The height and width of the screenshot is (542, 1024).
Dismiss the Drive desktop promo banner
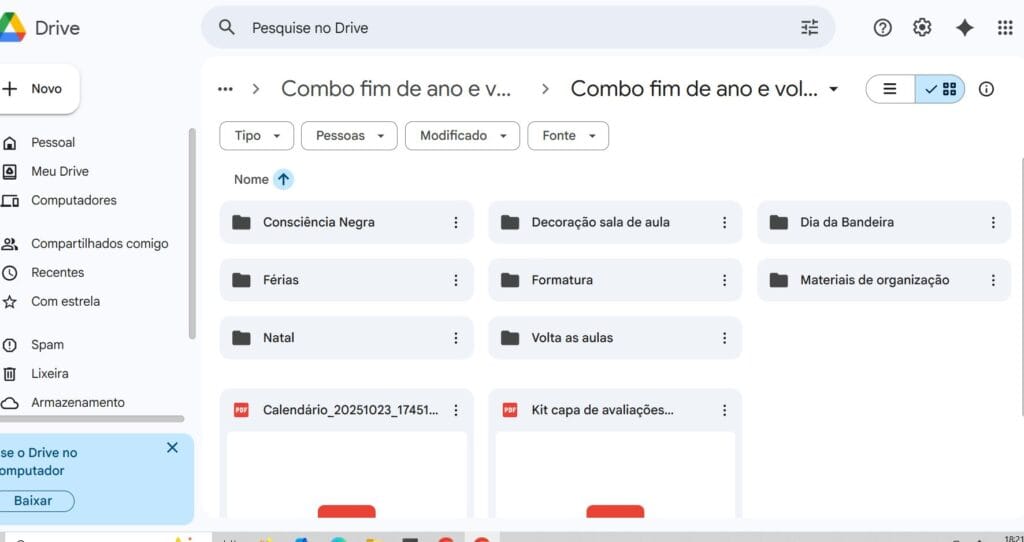[172, 447]
